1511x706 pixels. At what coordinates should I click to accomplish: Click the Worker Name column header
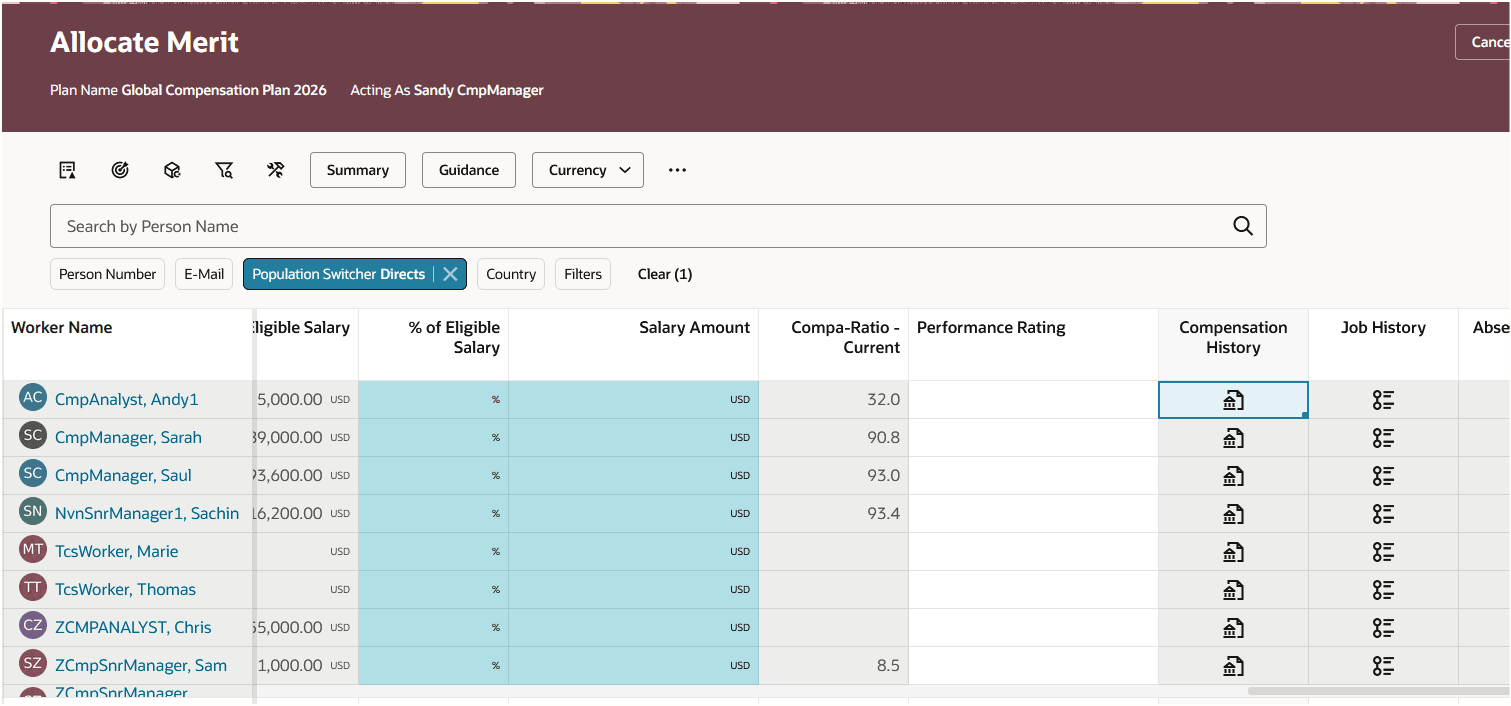tap(127, 344)
